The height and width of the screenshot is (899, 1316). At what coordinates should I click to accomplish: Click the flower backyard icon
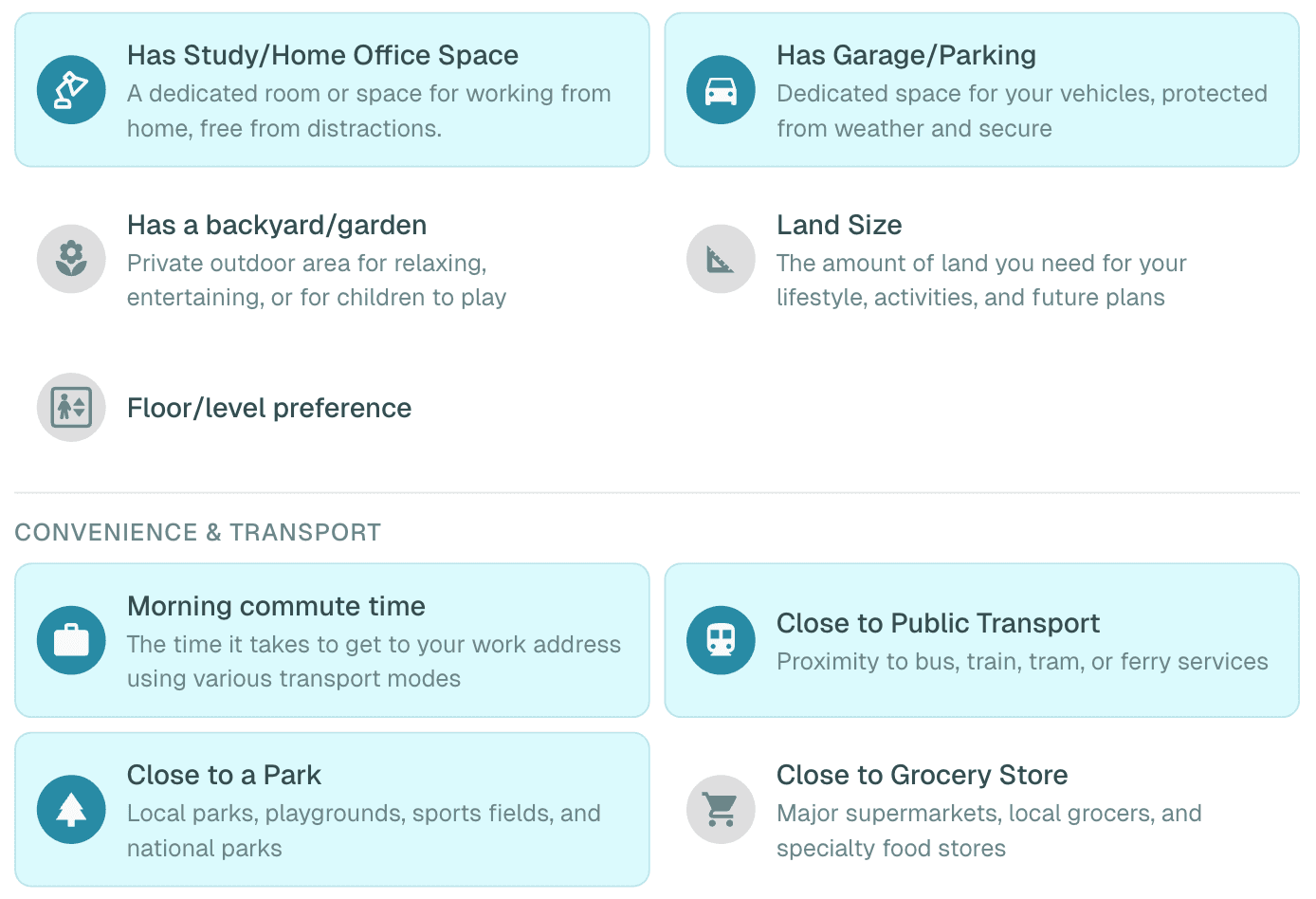click(71, 259)
